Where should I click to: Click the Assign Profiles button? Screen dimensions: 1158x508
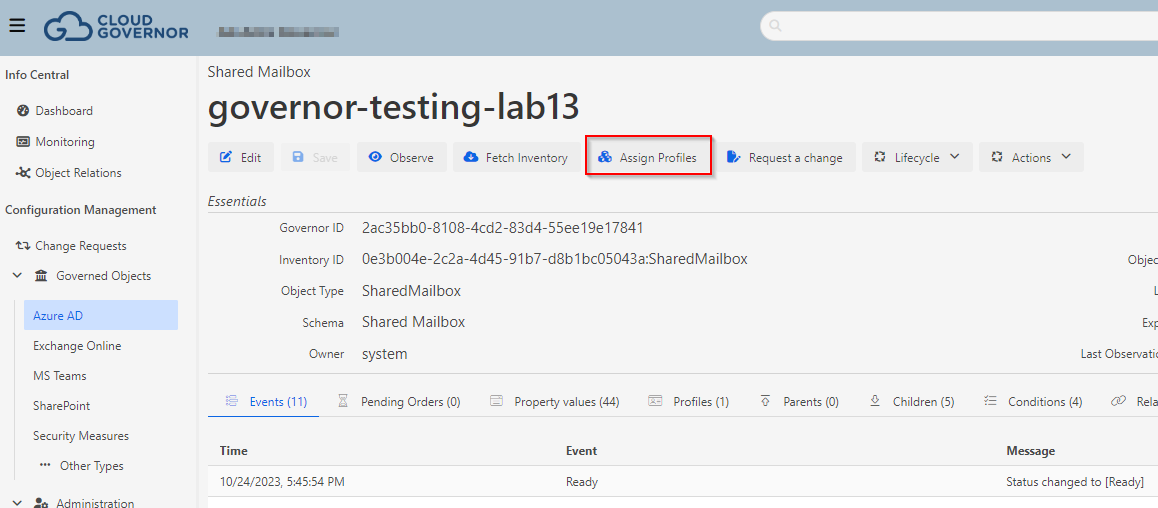coord(648,157)
